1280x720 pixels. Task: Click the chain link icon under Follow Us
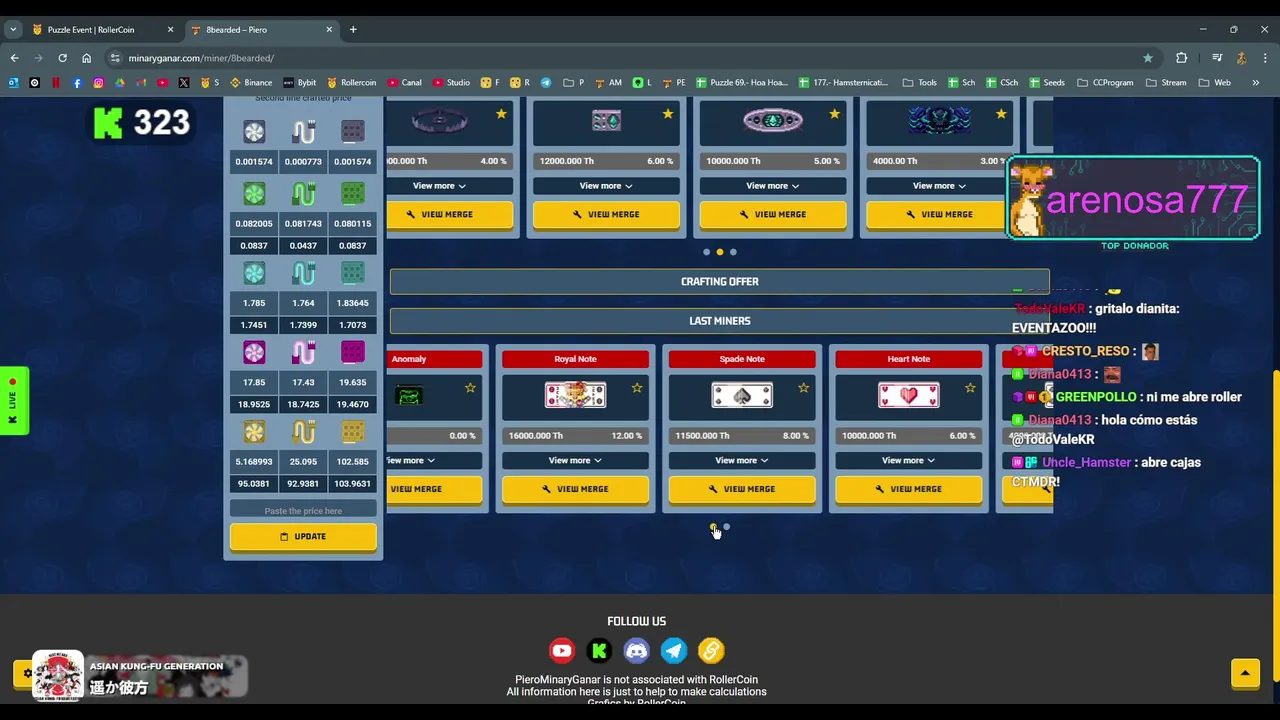(x=711, y=651)
